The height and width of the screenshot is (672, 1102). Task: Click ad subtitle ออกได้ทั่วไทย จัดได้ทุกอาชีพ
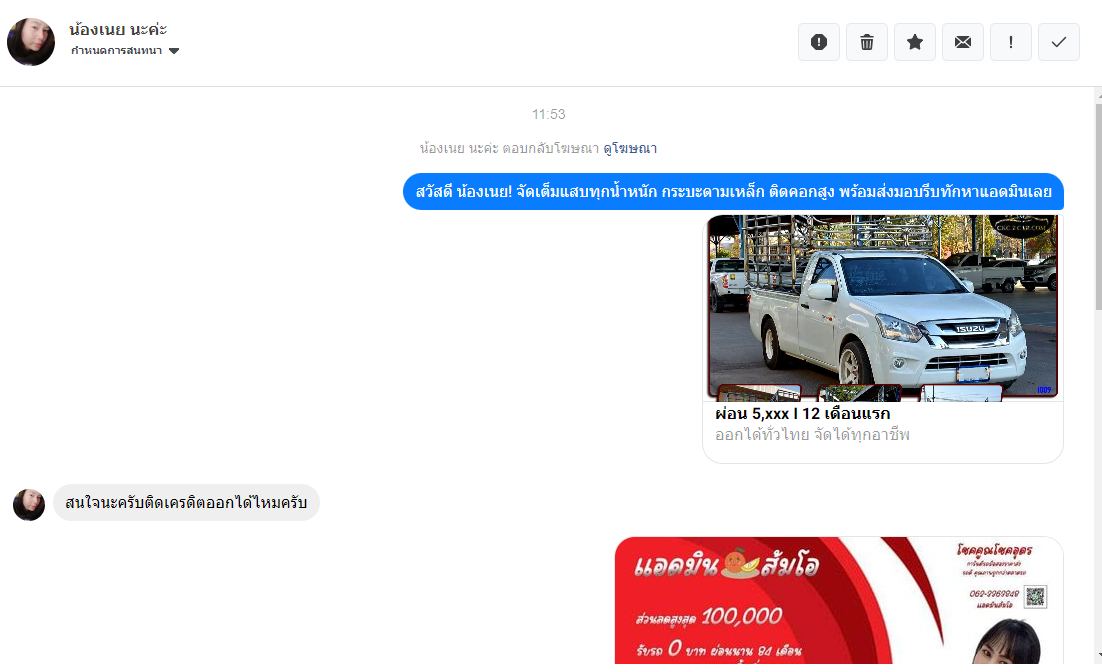tap(812, 435)
